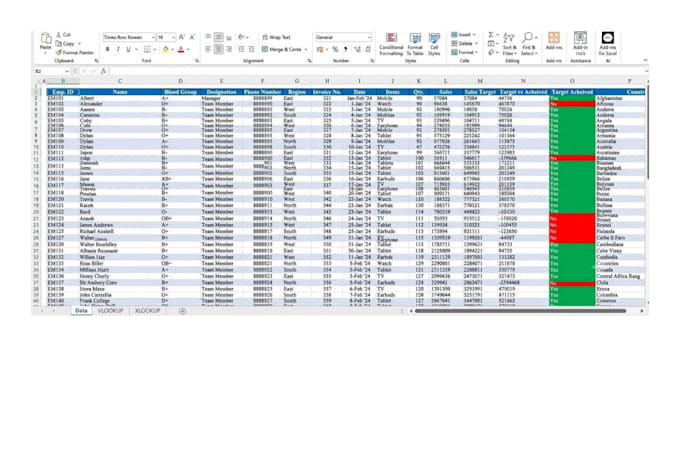Select bottom align in the Alignment group
This screenshot has width=680, height=459.
coord(229,37)
